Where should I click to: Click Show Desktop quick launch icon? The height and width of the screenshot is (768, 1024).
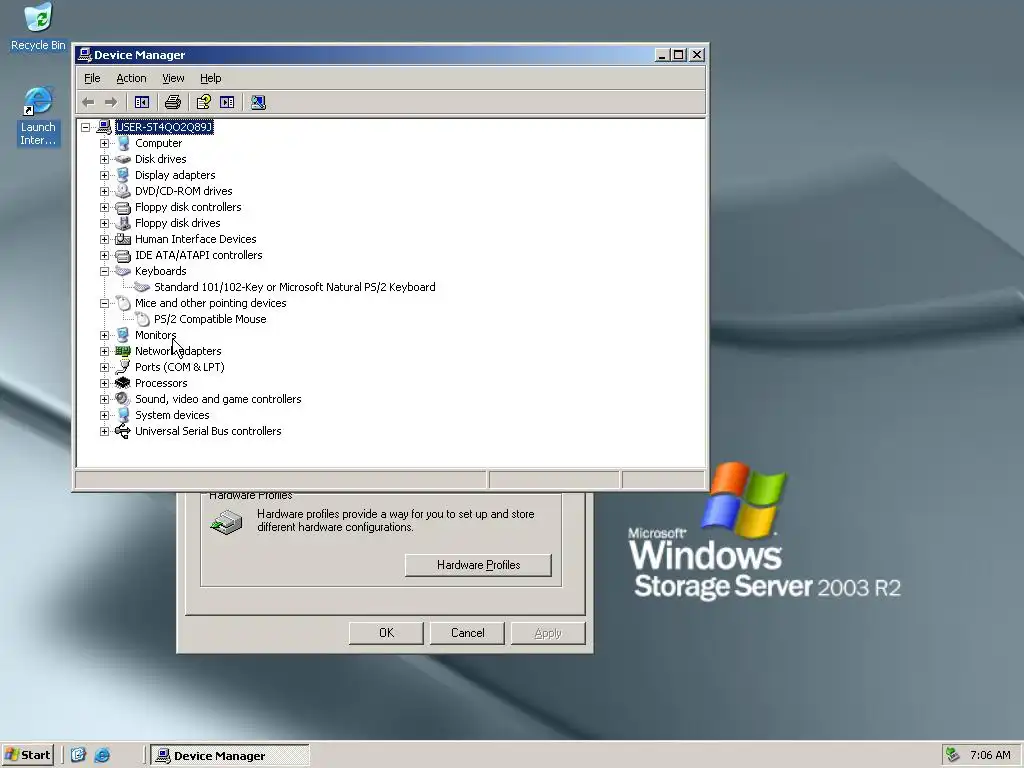pos(78,755)
